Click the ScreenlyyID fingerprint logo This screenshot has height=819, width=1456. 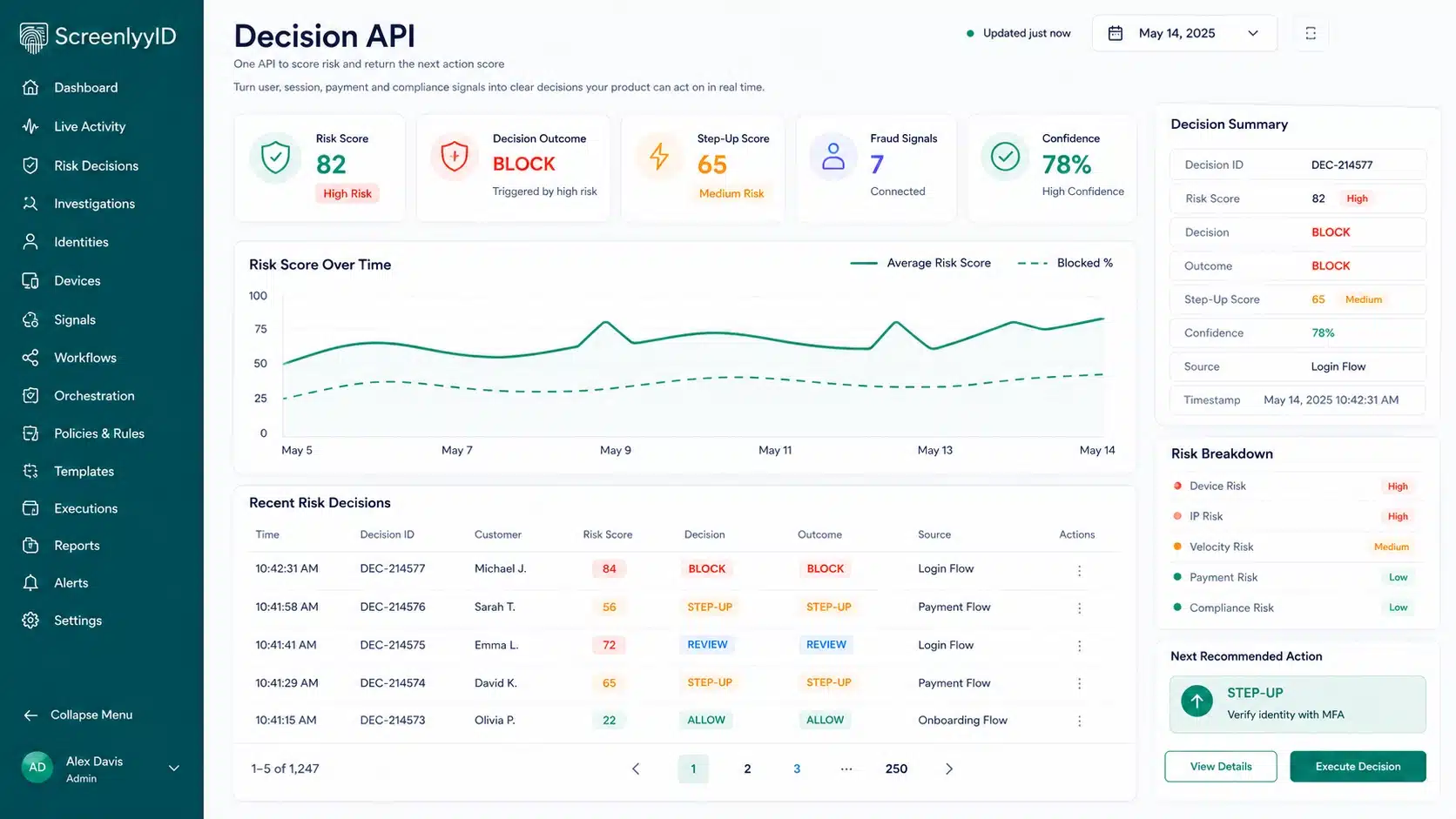point(33,37)
